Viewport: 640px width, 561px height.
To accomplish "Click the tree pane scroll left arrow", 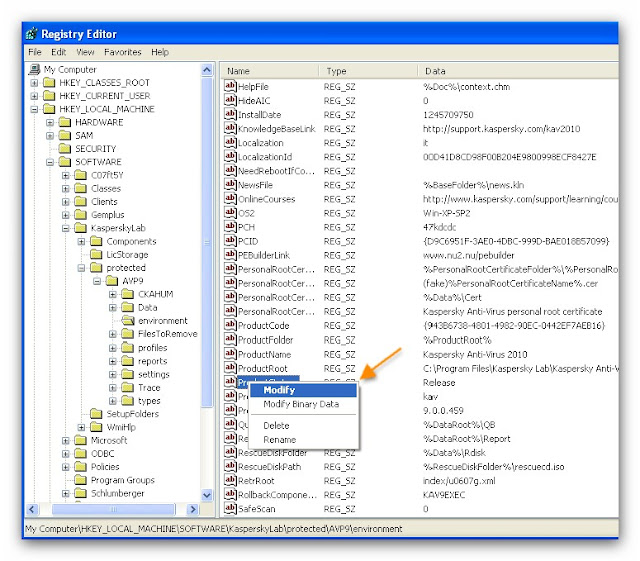I will click(32, 509).
